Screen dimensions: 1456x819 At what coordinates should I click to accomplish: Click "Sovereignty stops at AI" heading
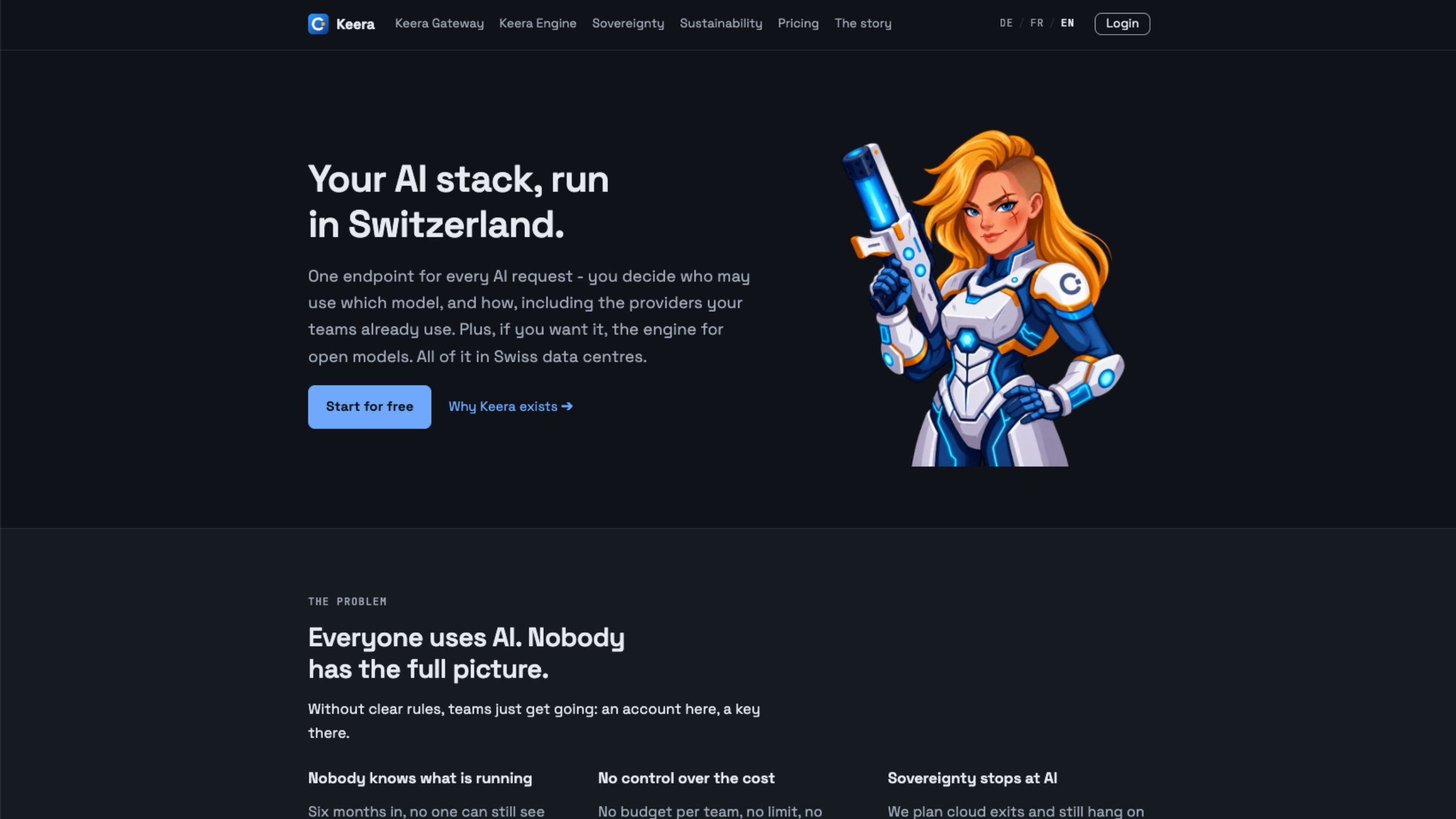click(x=972, y=778)
